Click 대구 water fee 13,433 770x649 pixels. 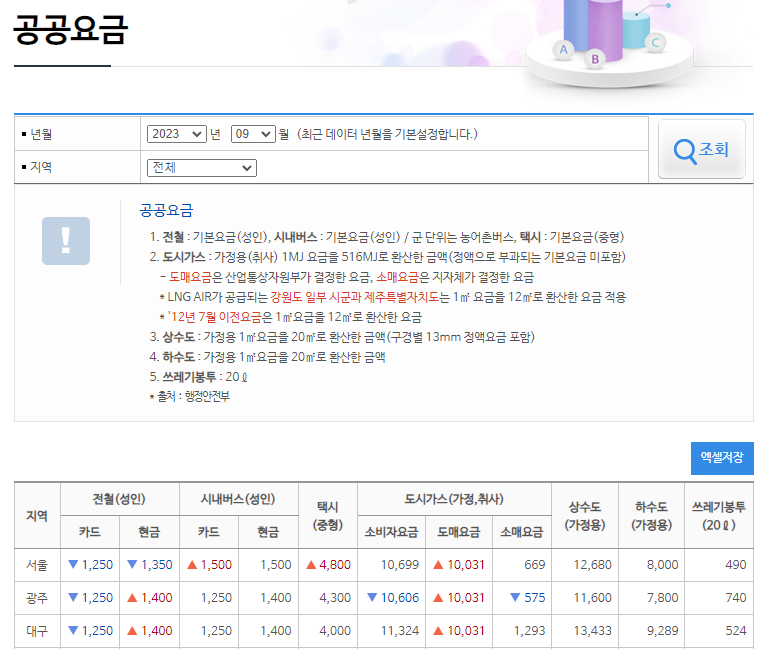[x=593, y=631]
